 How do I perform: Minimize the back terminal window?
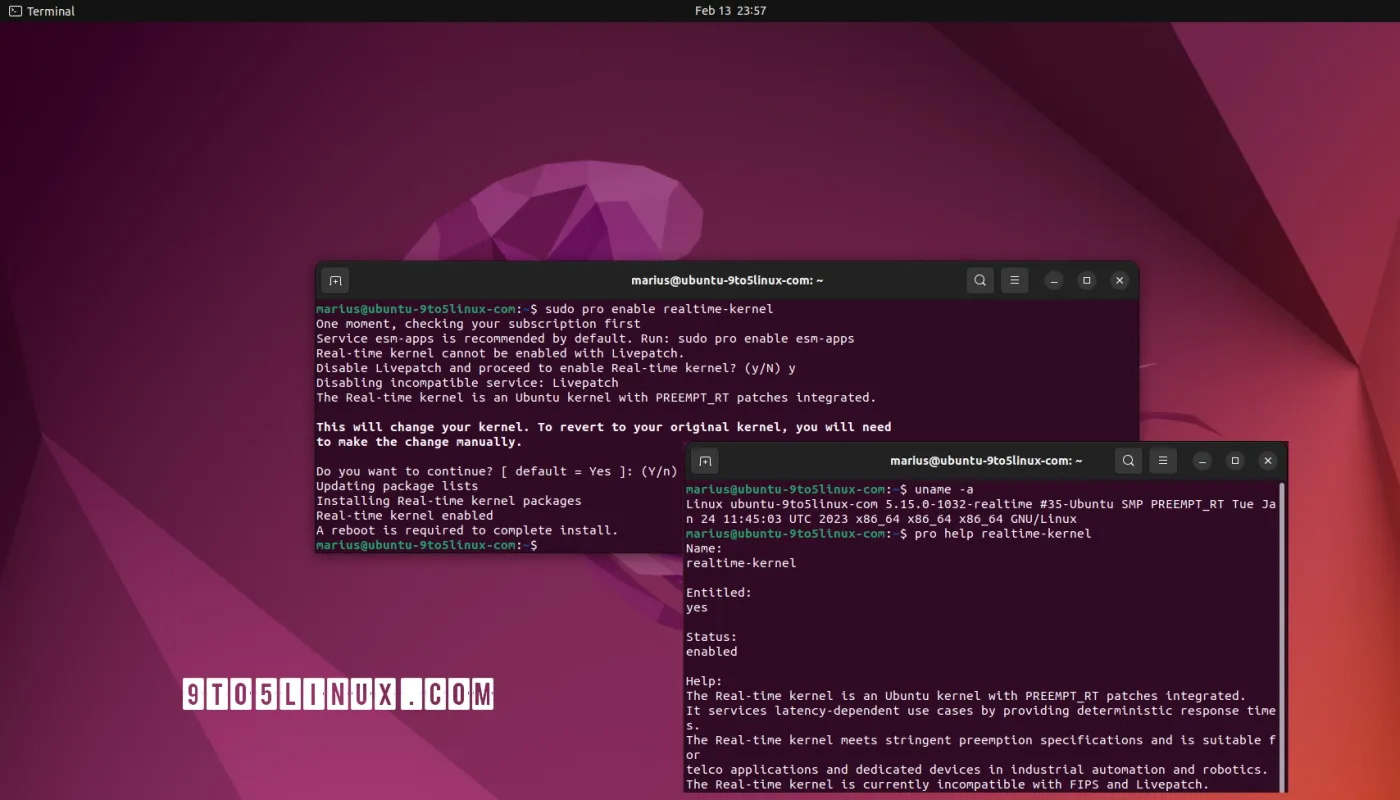1053,280
